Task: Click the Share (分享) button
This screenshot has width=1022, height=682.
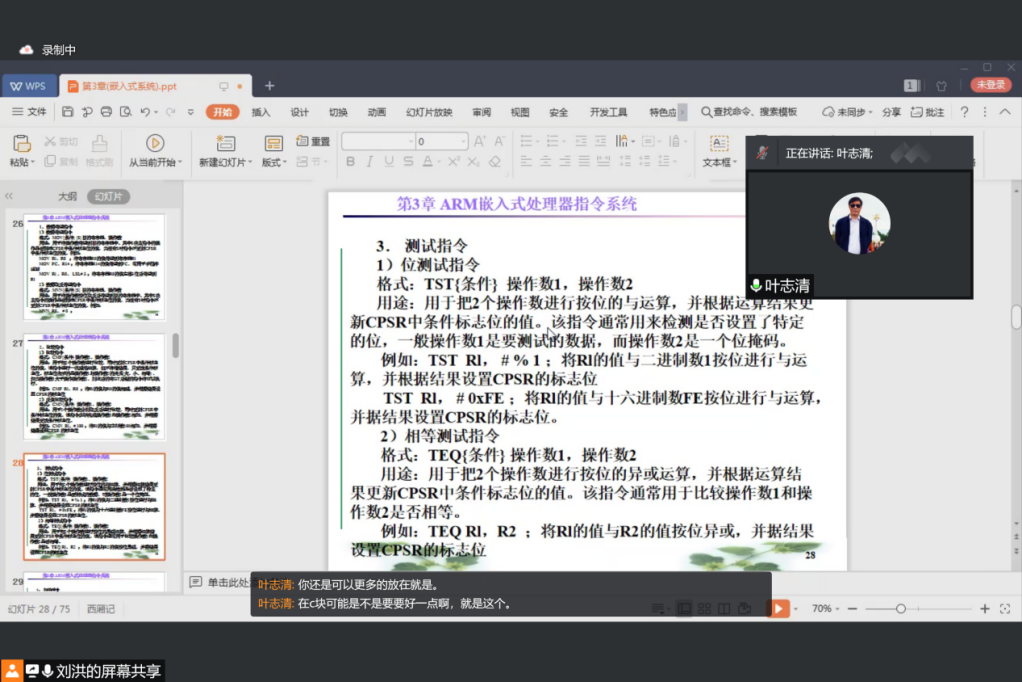Action: pyautogui.click(x=891, y=112)
